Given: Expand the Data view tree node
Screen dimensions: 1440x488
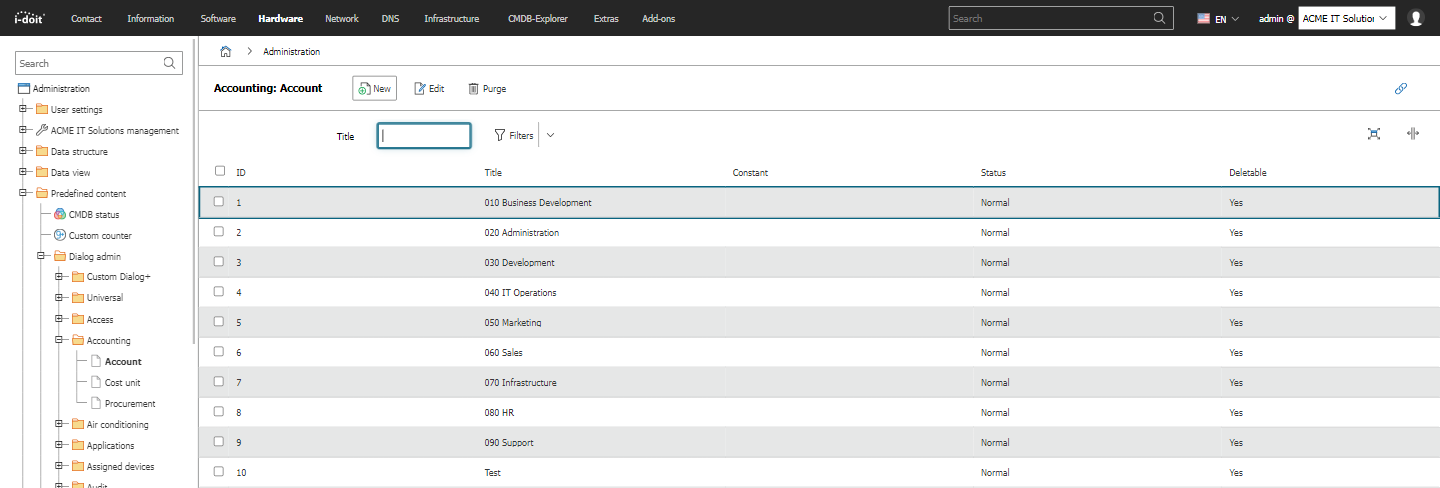Looking at the screenshot, I should (23, 173).
